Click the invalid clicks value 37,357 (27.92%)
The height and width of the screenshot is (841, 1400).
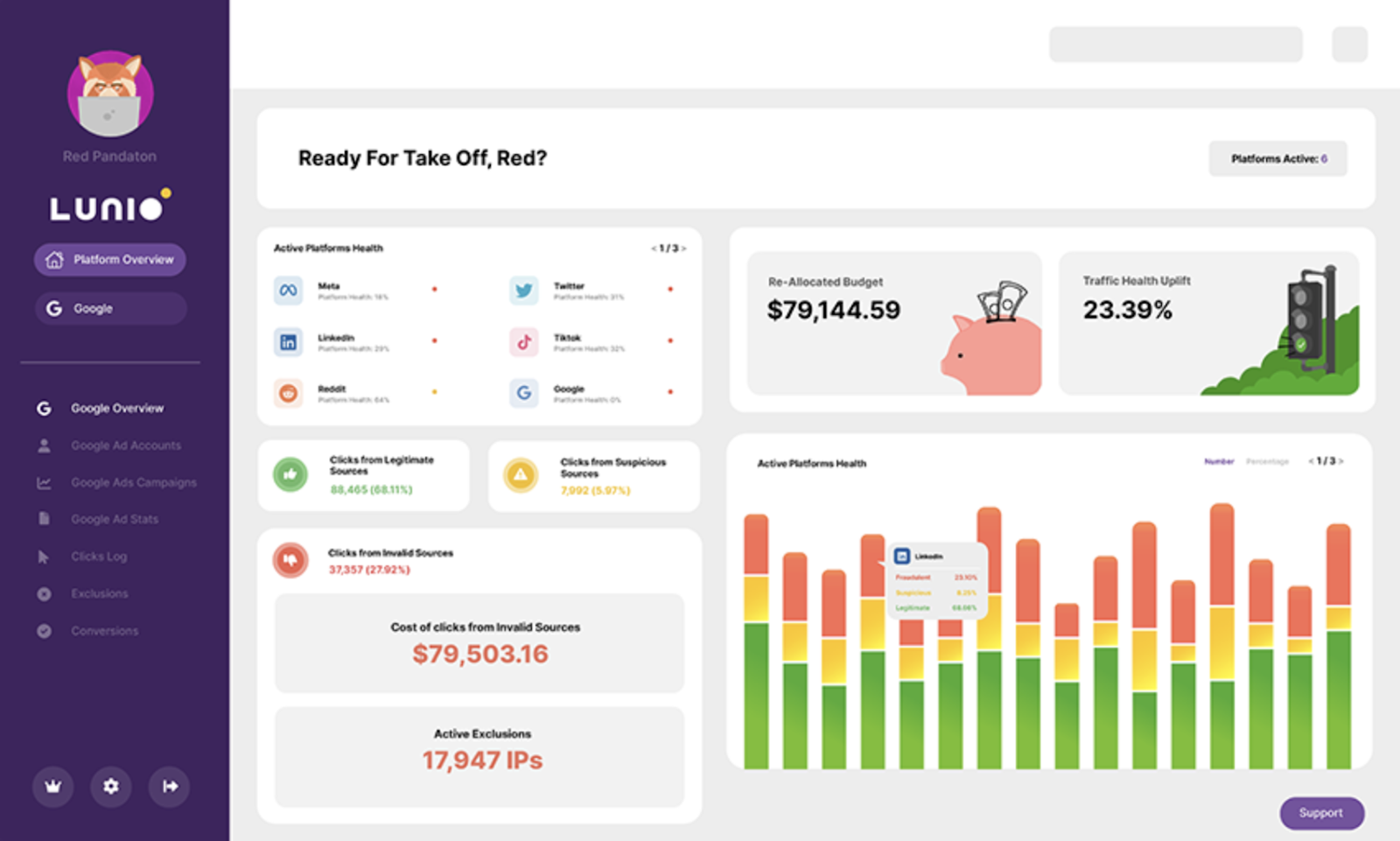click(369, 570)
